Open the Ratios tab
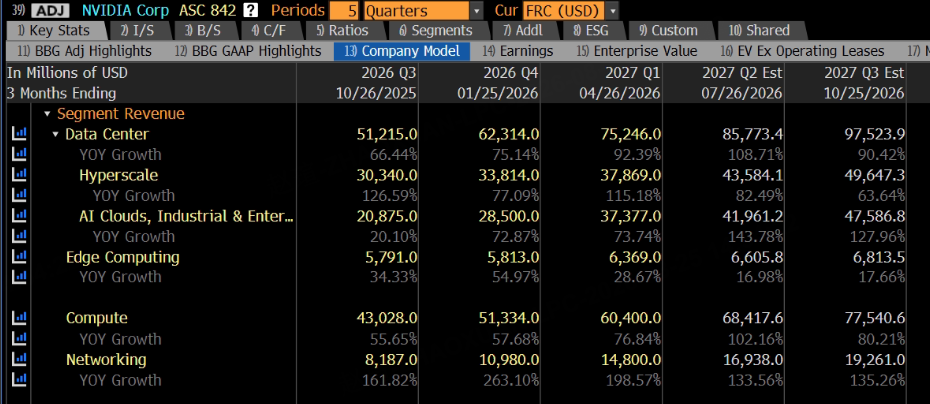The width and height of the screenshot is (930, 404). [x=342, y=30]
